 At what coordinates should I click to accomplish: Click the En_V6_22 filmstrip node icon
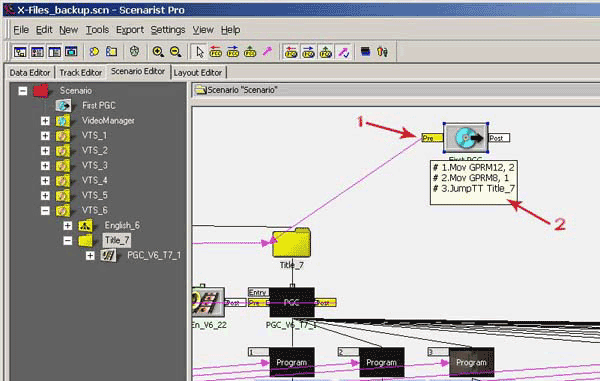(x=208, y=302)
